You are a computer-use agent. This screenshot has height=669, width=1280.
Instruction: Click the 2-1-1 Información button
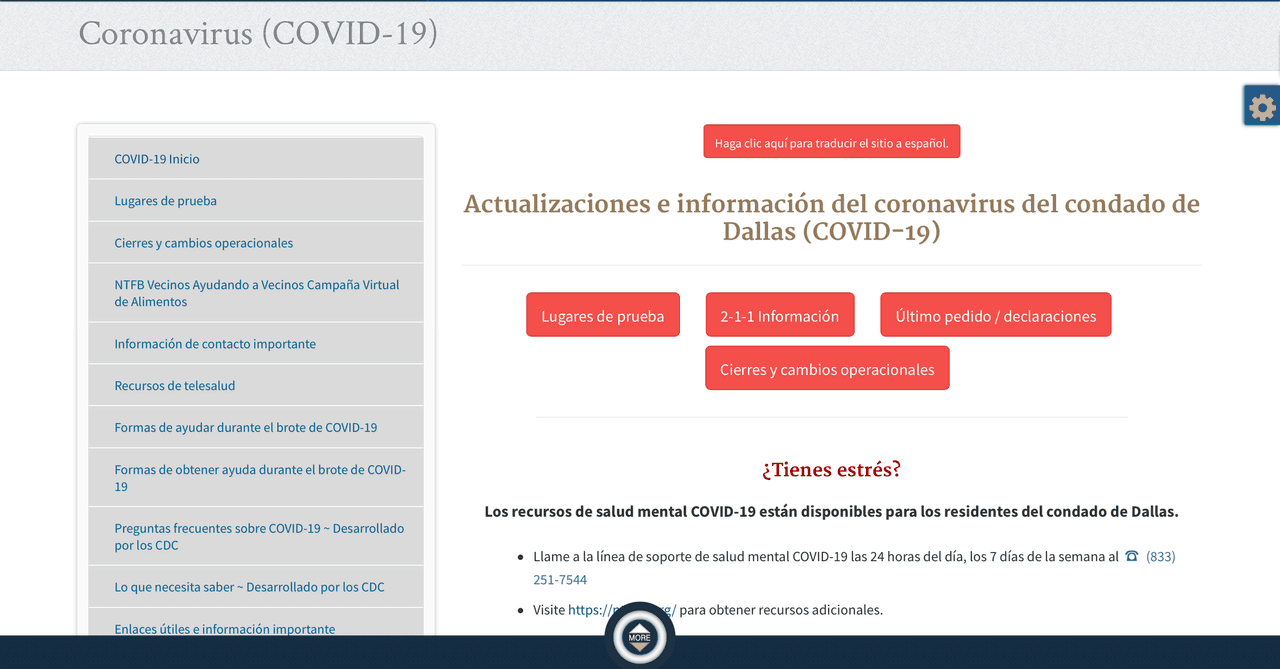779,315
